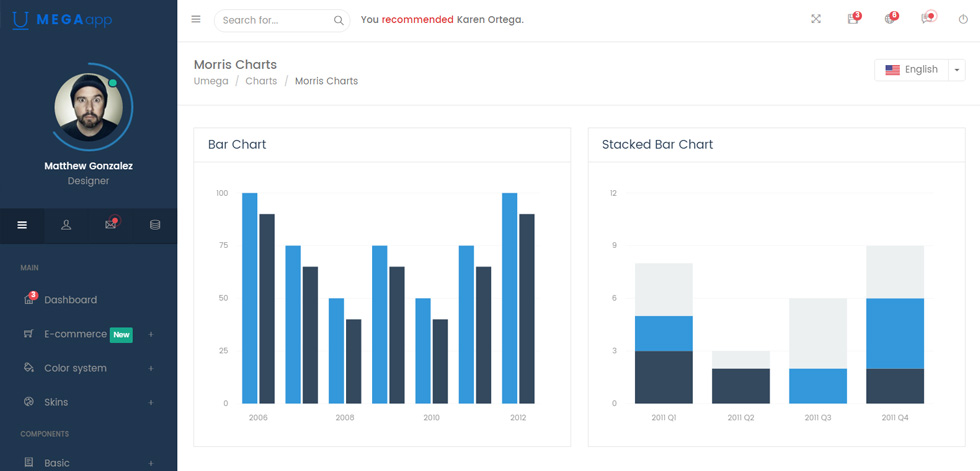Click the 2011 Q4 blue segment in stacked chart
Viewport: 980px width, 471px height.
(x=895, y=334)
